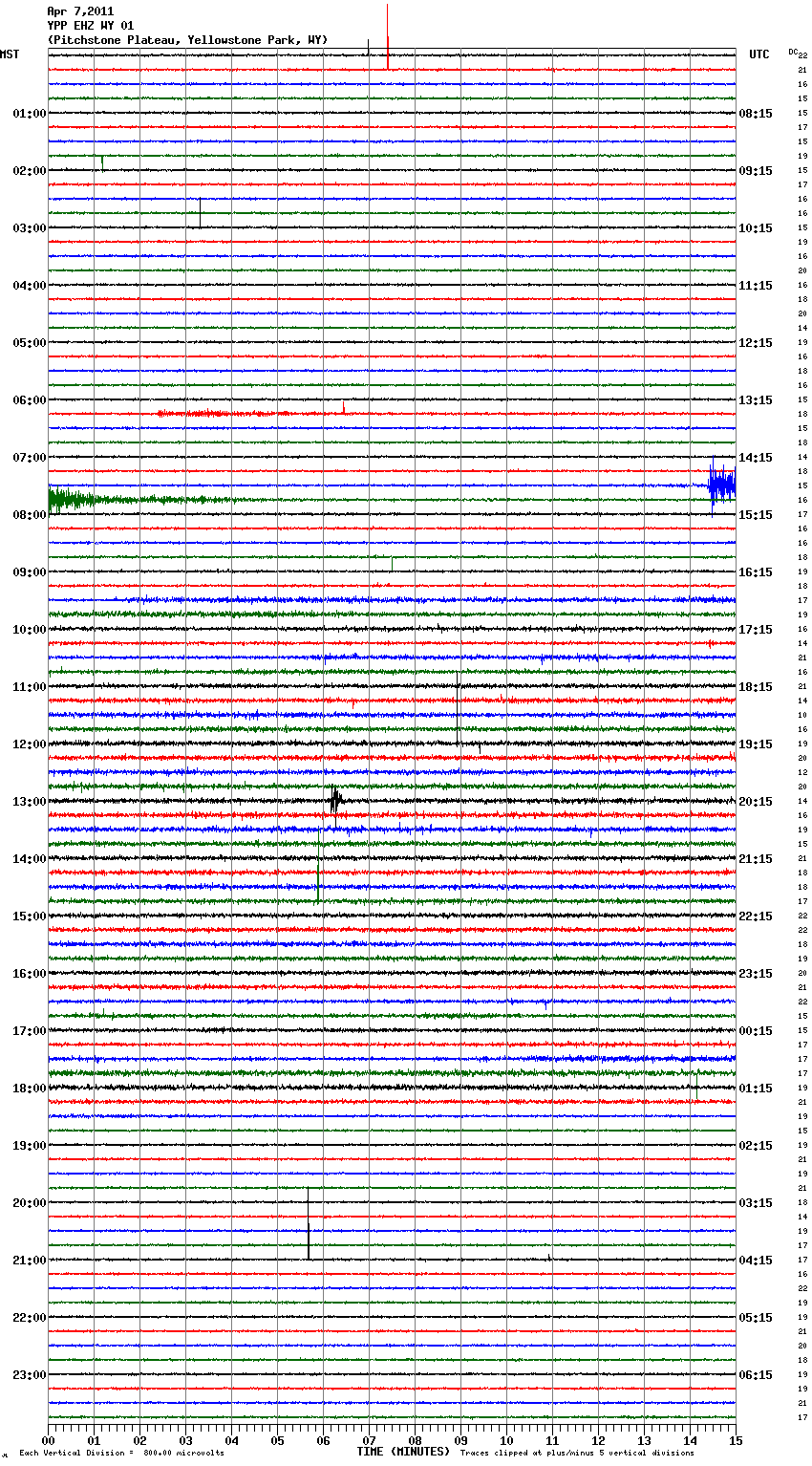
Task: Click the red low-amplitude signal on the 06:15 trace
Action: point(224,414)
